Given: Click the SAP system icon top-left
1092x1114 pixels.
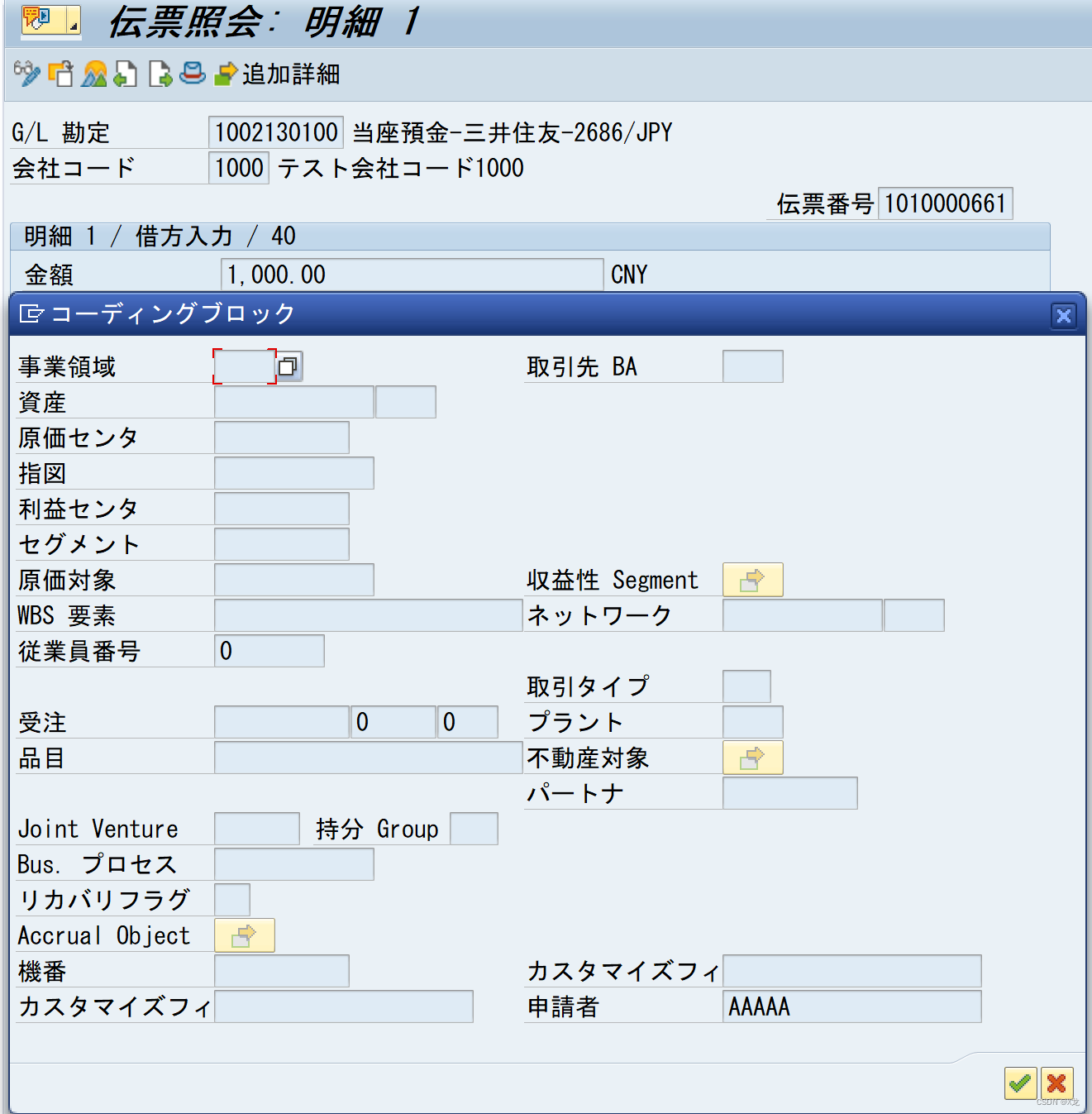Looking at the screenshot, I should click(35, 20).
